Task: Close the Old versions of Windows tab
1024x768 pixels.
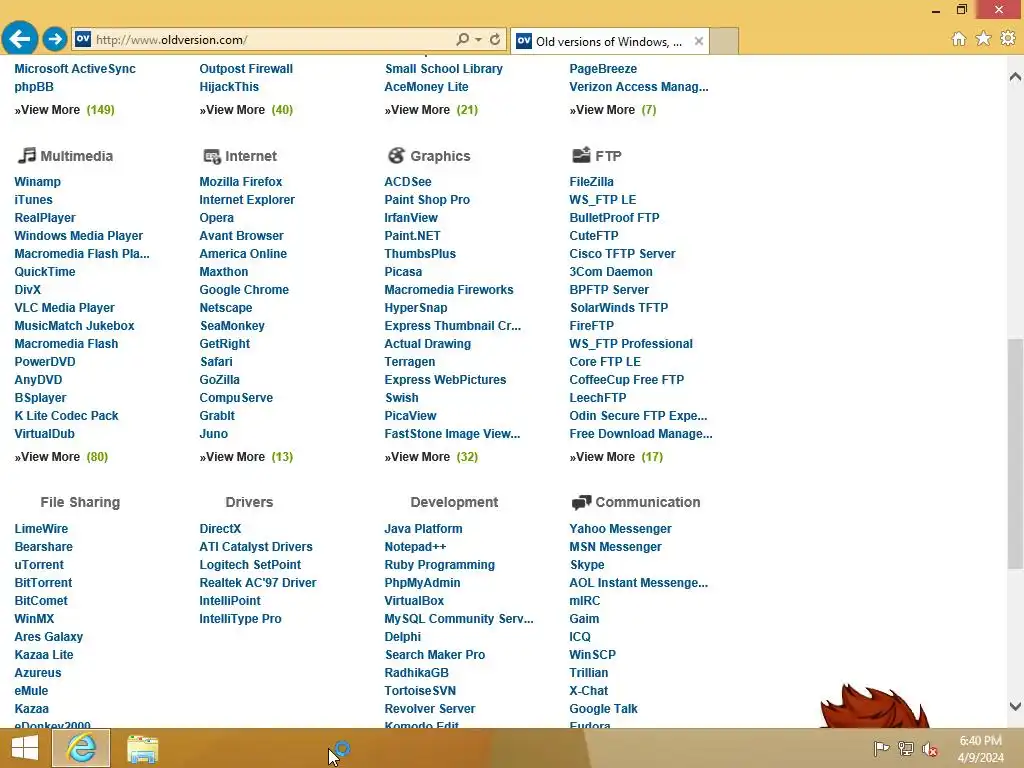Action: 699,41
